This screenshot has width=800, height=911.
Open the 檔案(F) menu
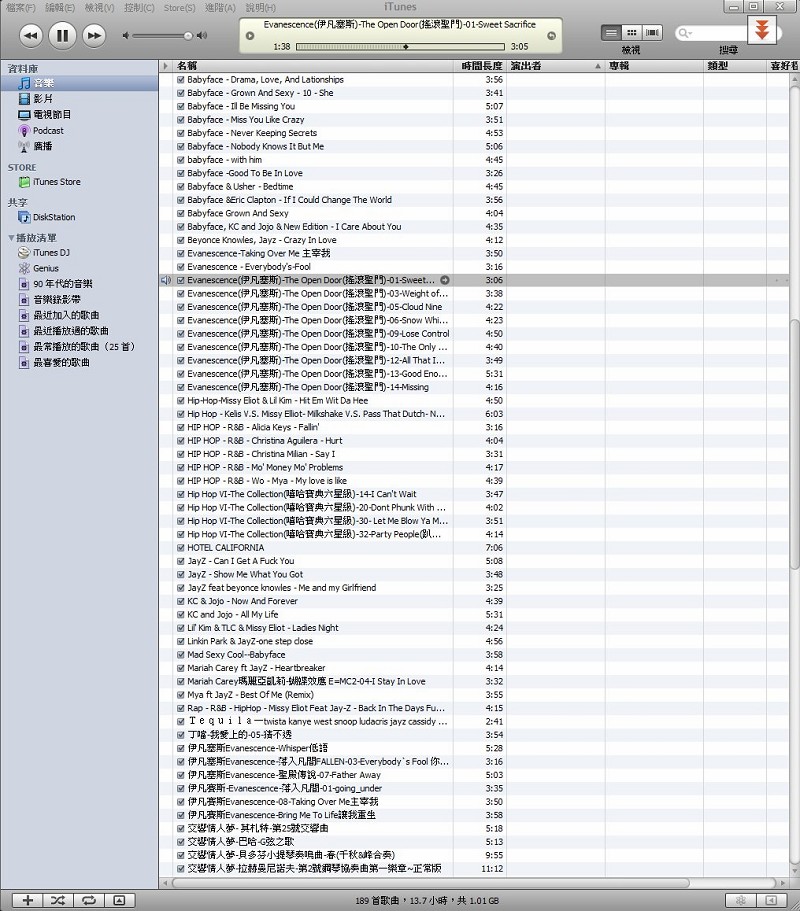(x=21, y=8)
